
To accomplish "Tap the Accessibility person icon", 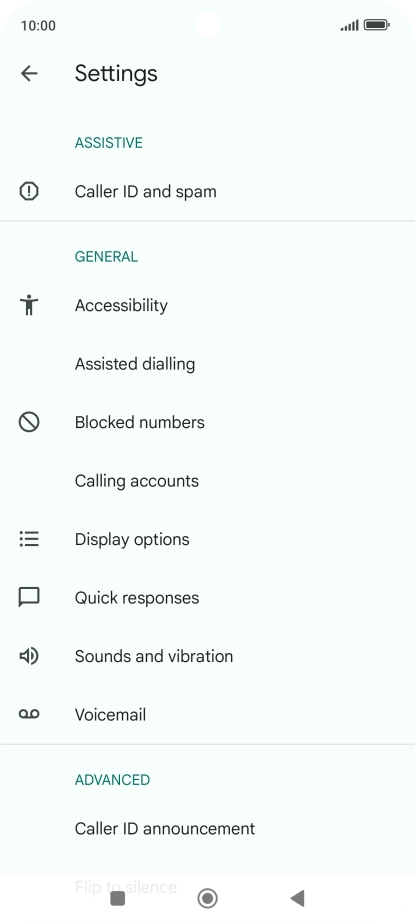I will pyautogui.click(x=29, y=305).
